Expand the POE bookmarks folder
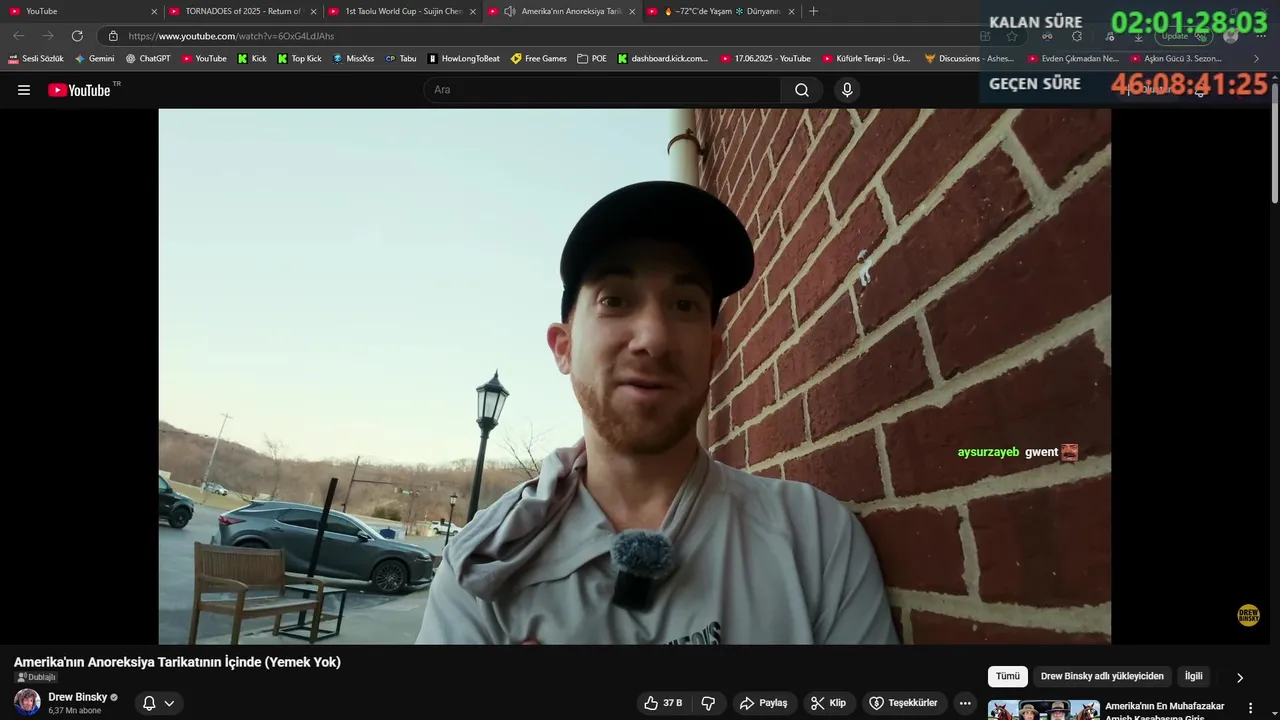 click(592, 58)
